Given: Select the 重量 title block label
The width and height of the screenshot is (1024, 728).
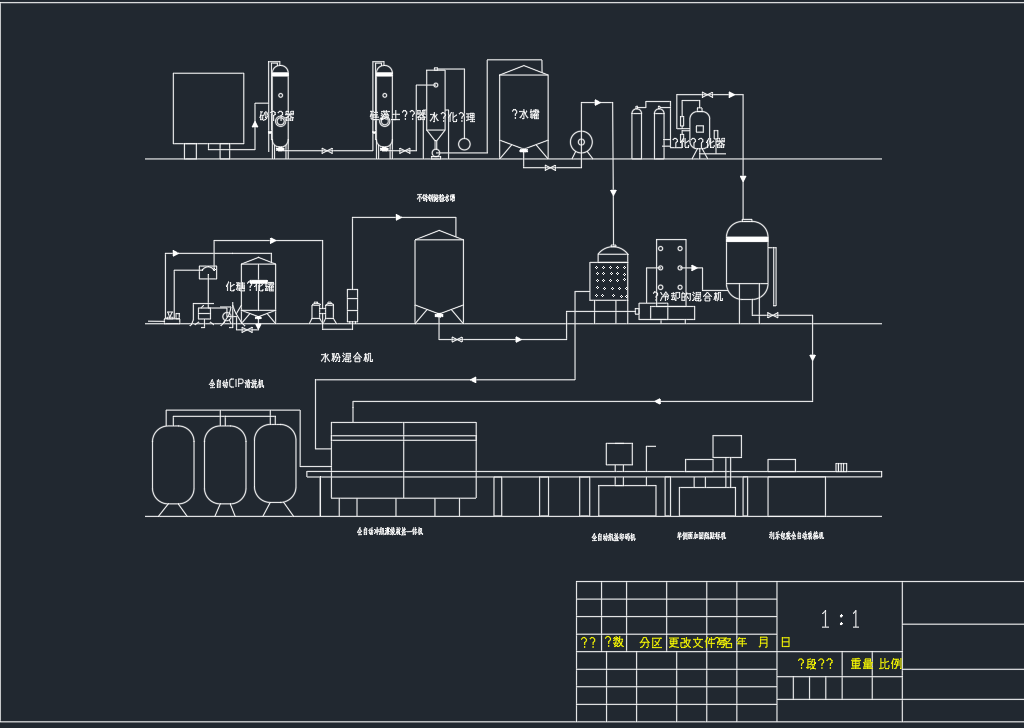Looking at the screenshot, I should coord(861,664).
